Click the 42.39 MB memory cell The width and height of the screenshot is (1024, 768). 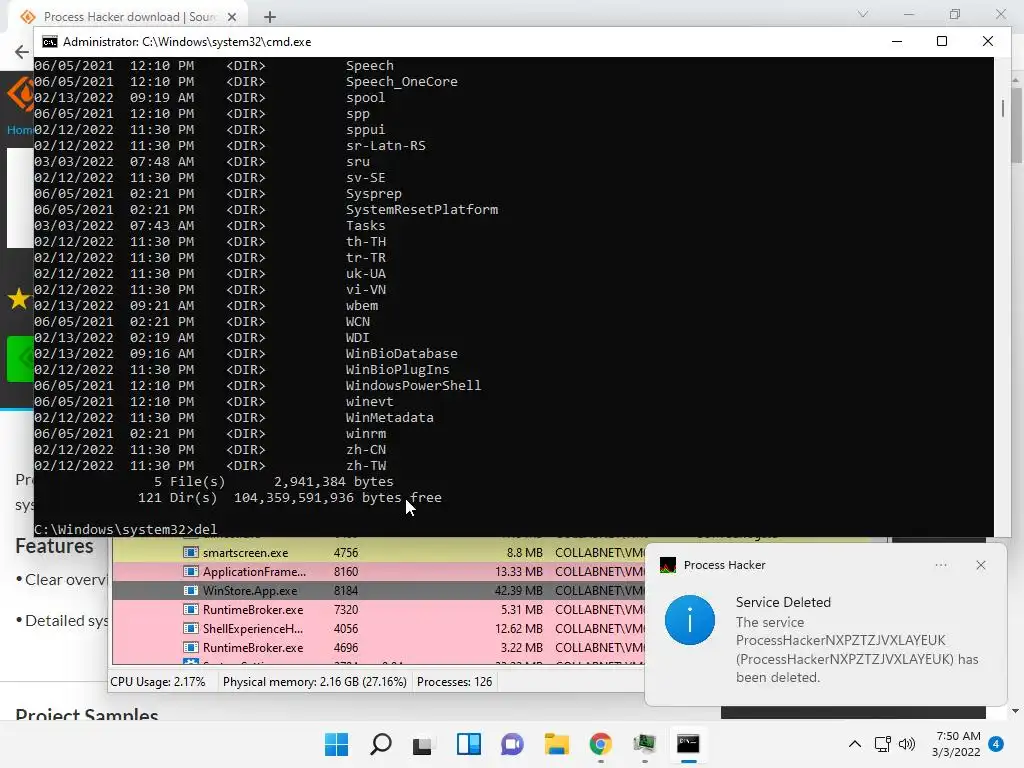click(x=519, y=590)
